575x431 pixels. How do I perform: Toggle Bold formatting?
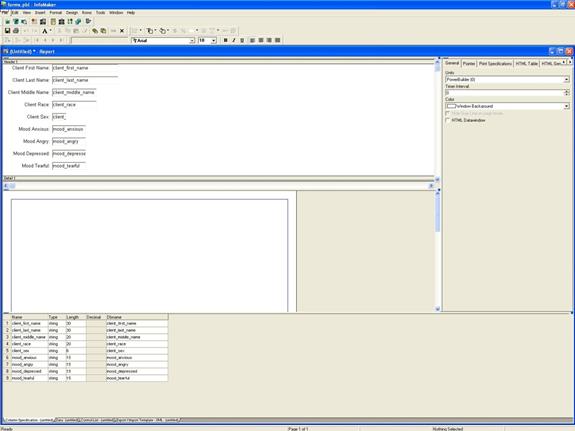point(226,40)
